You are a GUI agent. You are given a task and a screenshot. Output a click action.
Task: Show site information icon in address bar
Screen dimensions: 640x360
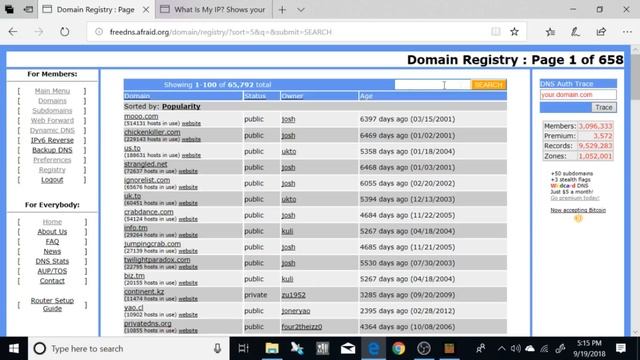pos(99,32)
